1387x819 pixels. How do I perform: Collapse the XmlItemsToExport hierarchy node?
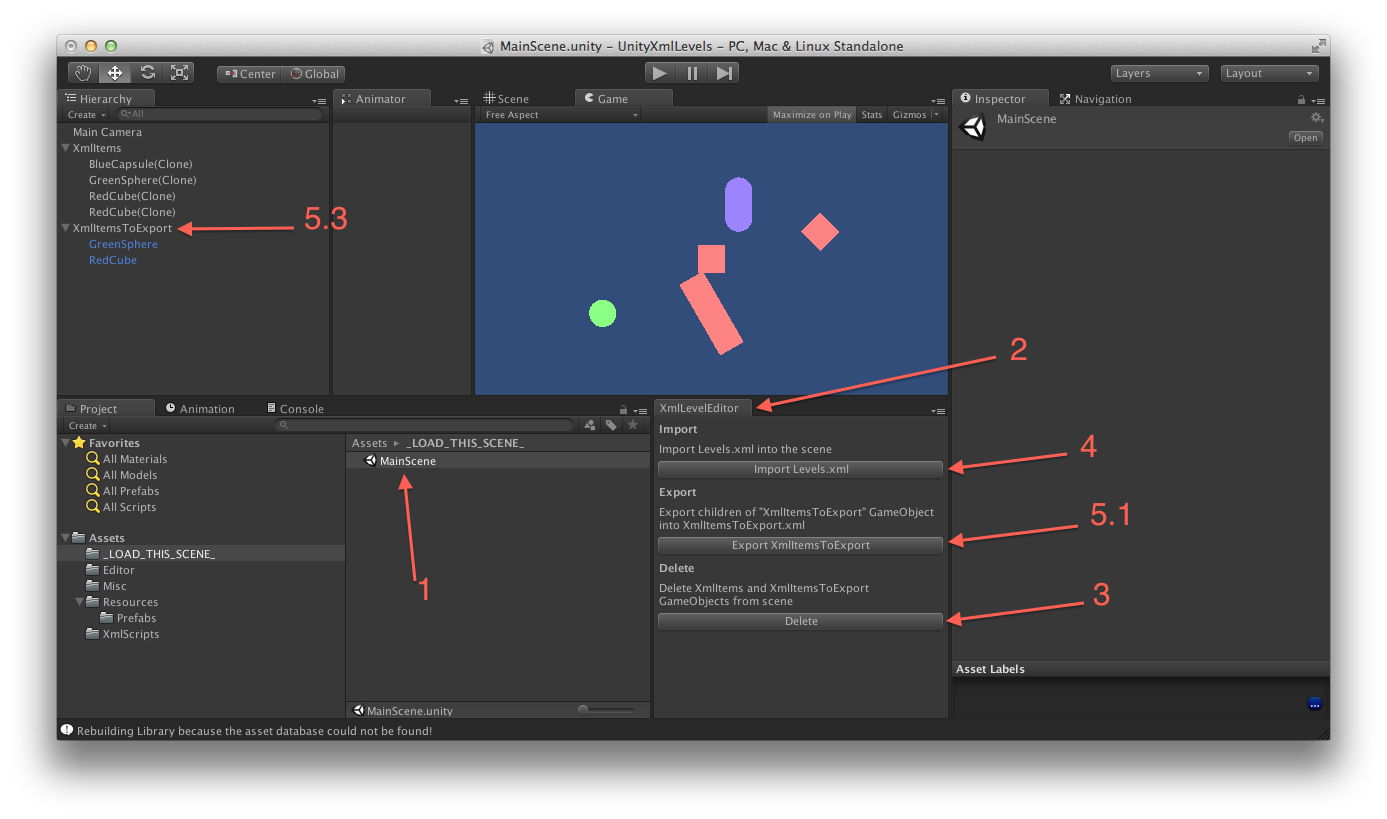click(x=66, y=228)
